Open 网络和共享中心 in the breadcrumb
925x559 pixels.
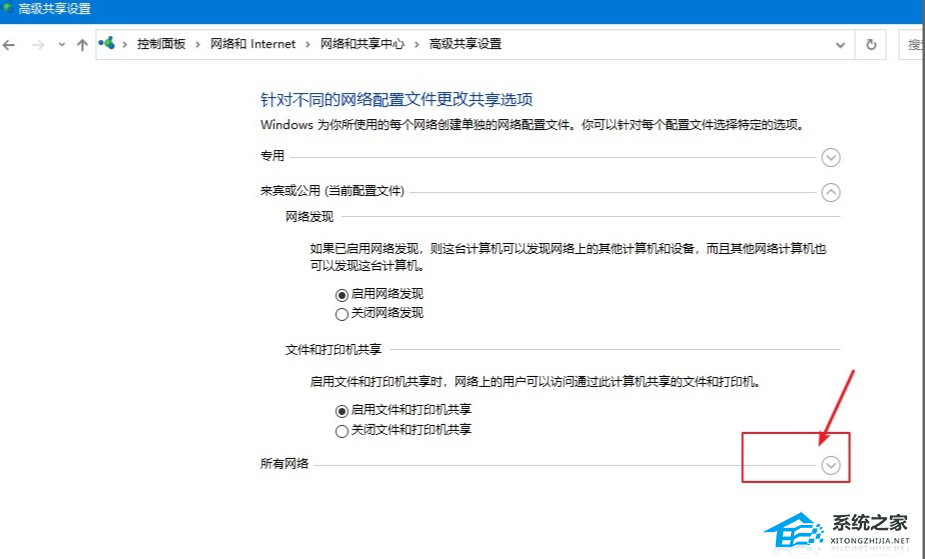(x=362, y=44)
